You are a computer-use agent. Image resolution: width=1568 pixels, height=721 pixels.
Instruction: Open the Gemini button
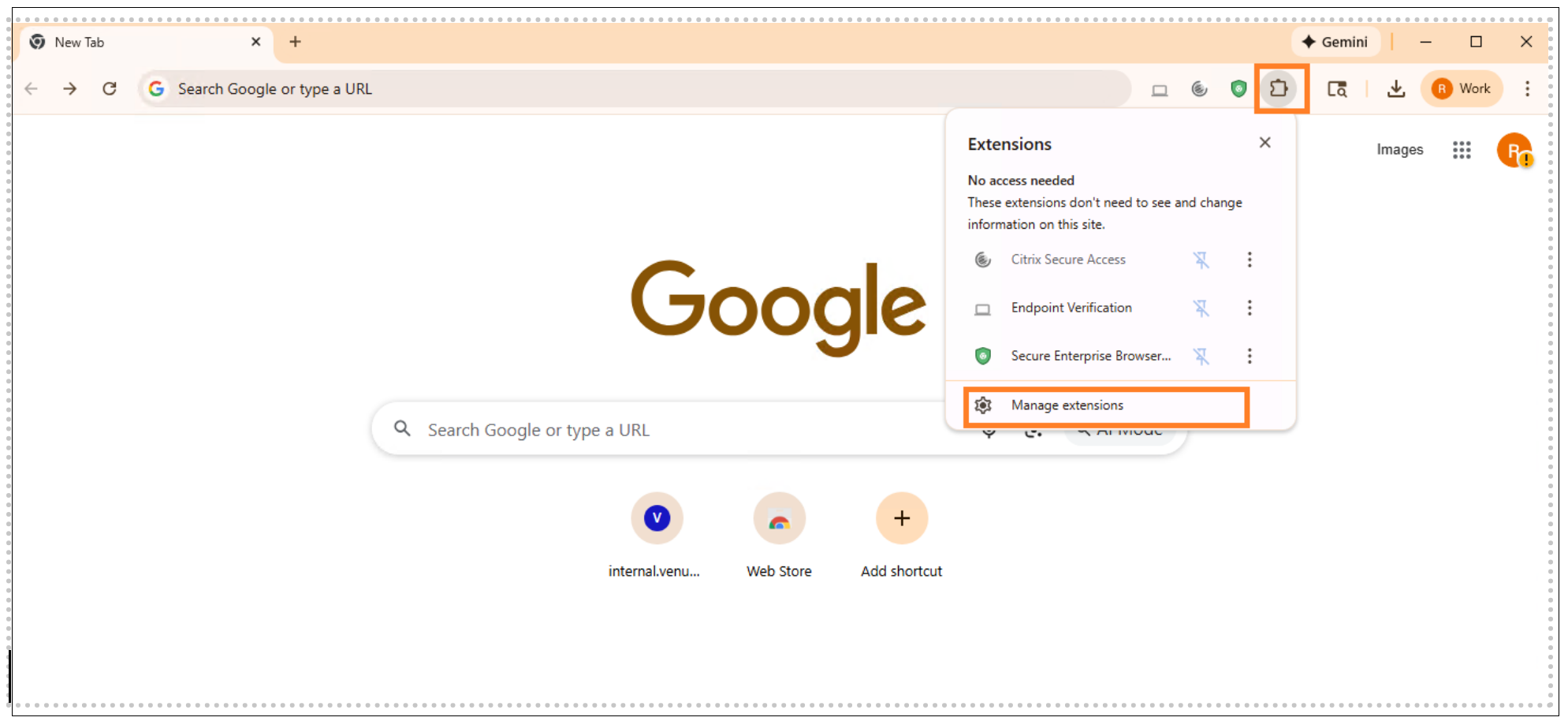[1335, 42]
